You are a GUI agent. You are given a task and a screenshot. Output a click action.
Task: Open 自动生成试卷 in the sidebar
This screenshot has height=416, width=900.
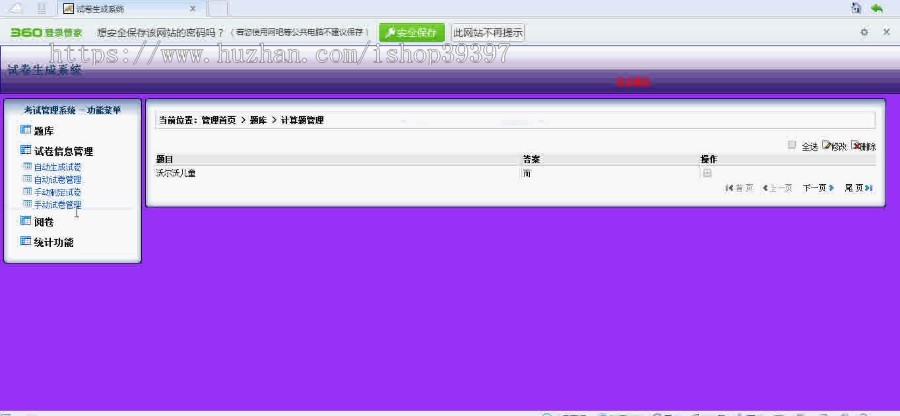(x=57, y=168)
